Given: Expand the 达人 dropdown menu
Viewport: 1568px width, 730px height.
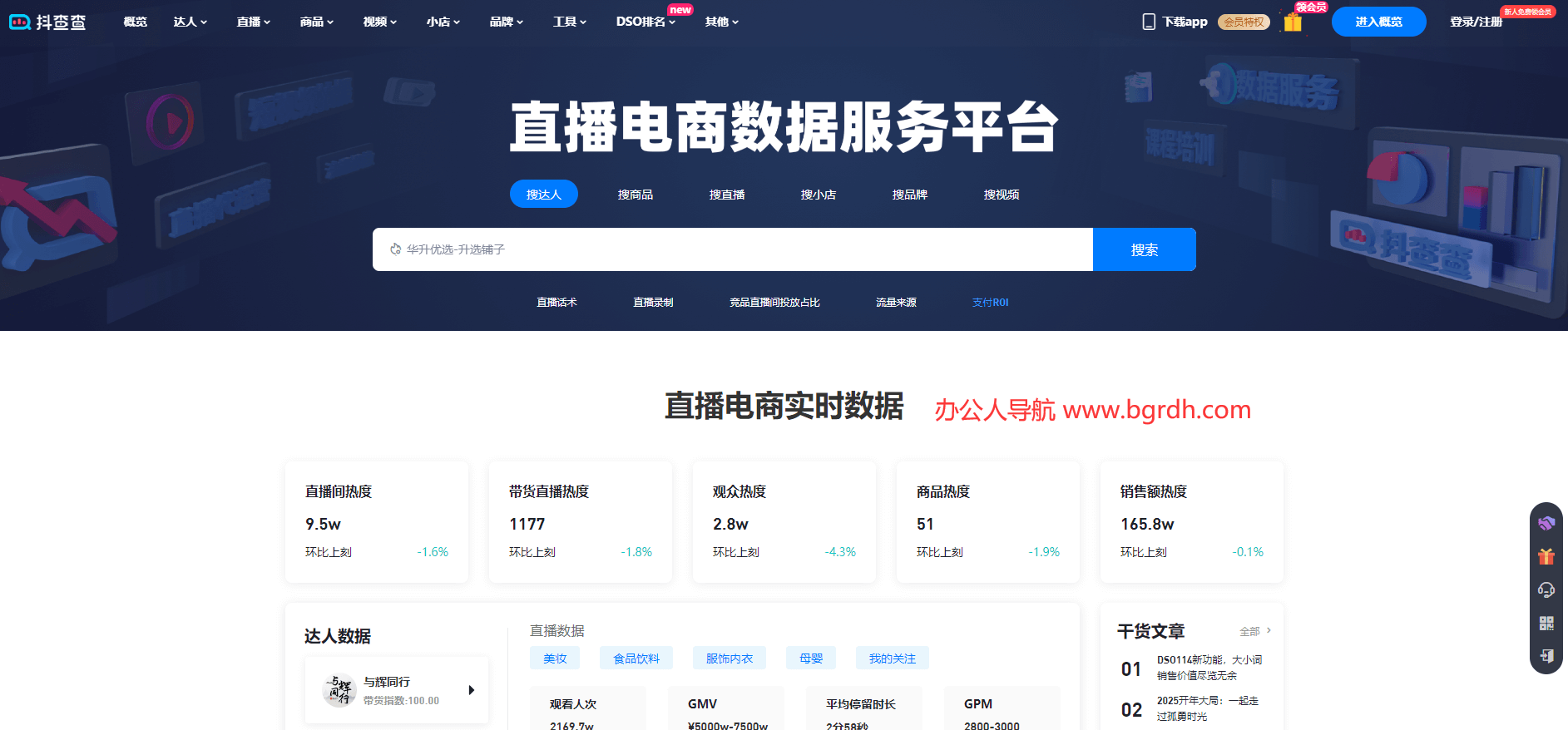Looking at the screenshot, I should click(x=190, y=22).
